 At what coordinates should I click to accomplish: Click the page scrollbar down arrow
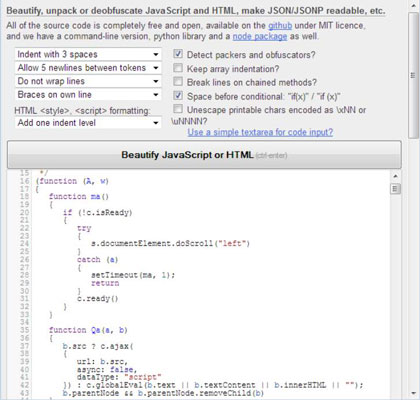click(x=413, y=393)
